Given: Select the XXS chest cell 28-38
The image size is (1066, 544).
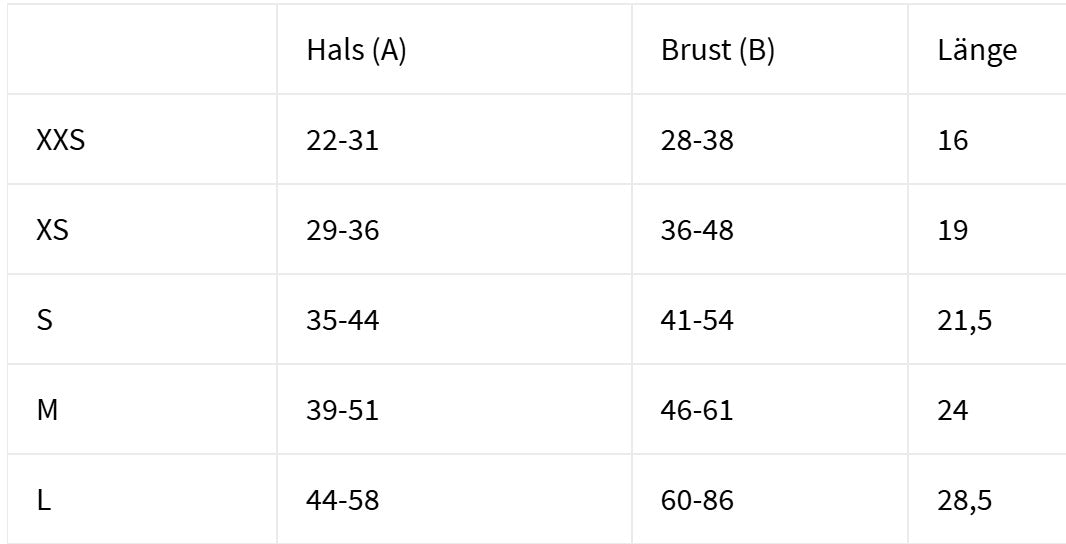Looking at the screenshot, I should [697, 141].
